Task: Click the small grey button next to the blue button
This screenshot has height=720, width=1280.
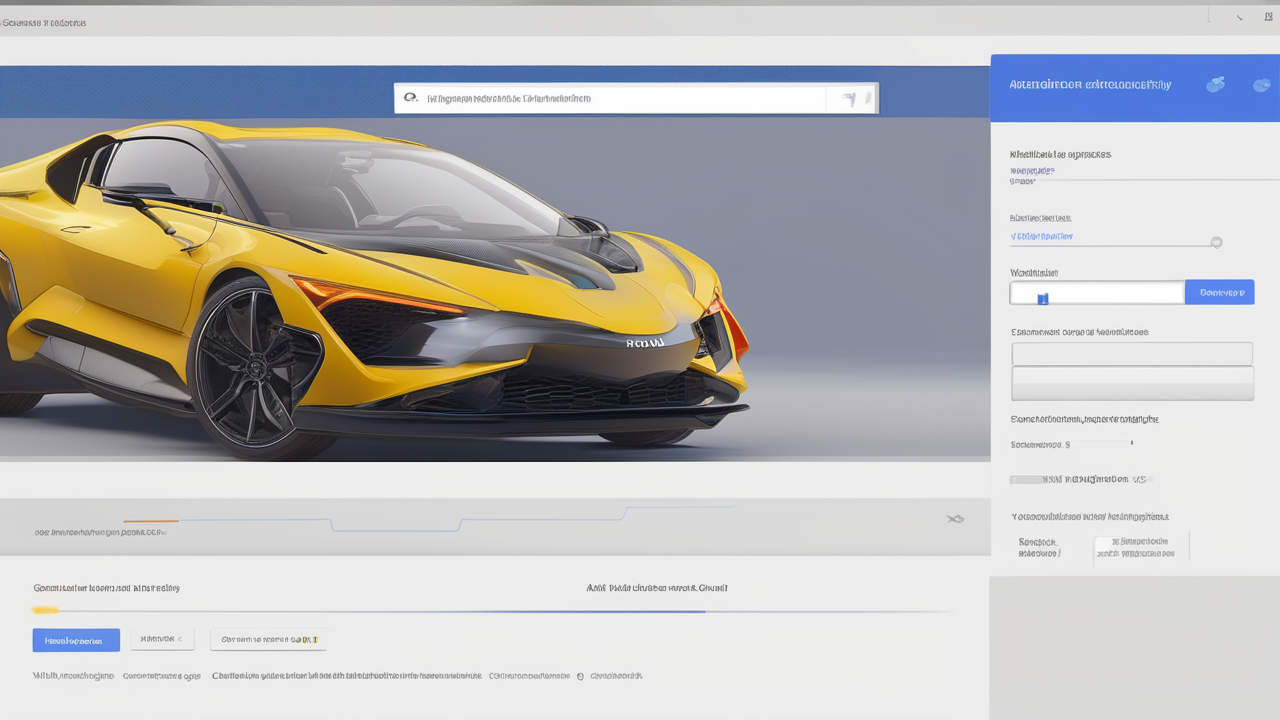Action: point(162,639)
